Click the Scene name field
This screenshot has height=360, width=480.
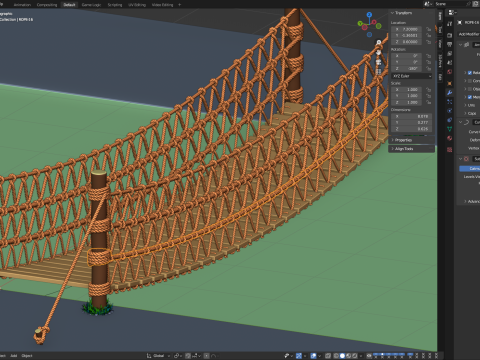click(453, 4)
